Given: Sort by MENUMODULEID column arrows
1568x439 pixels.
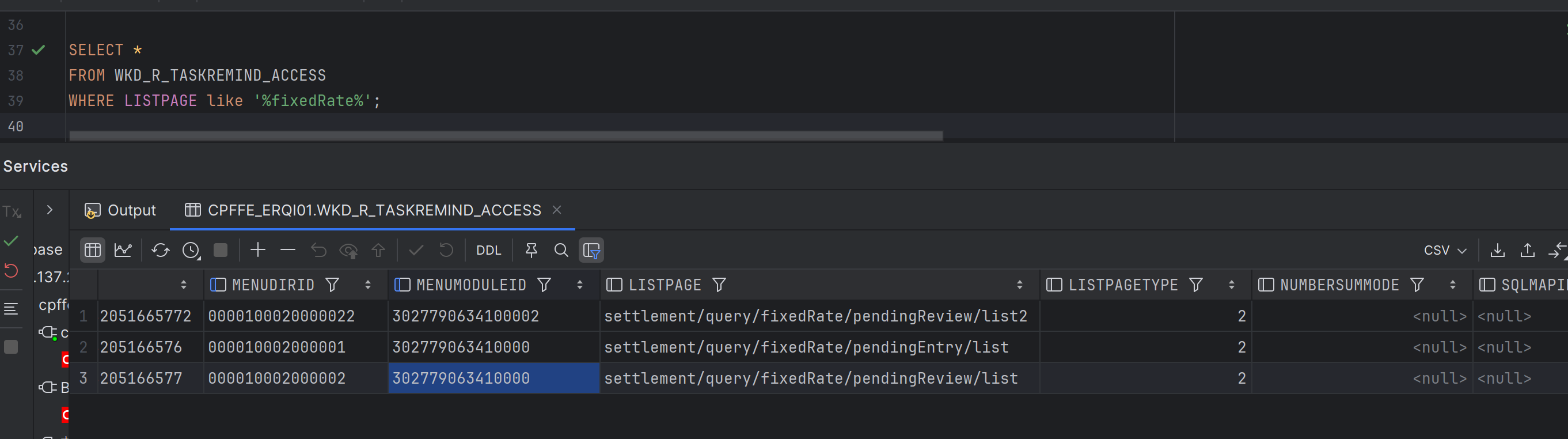Looking at the screenshot, I should (579, 285).
